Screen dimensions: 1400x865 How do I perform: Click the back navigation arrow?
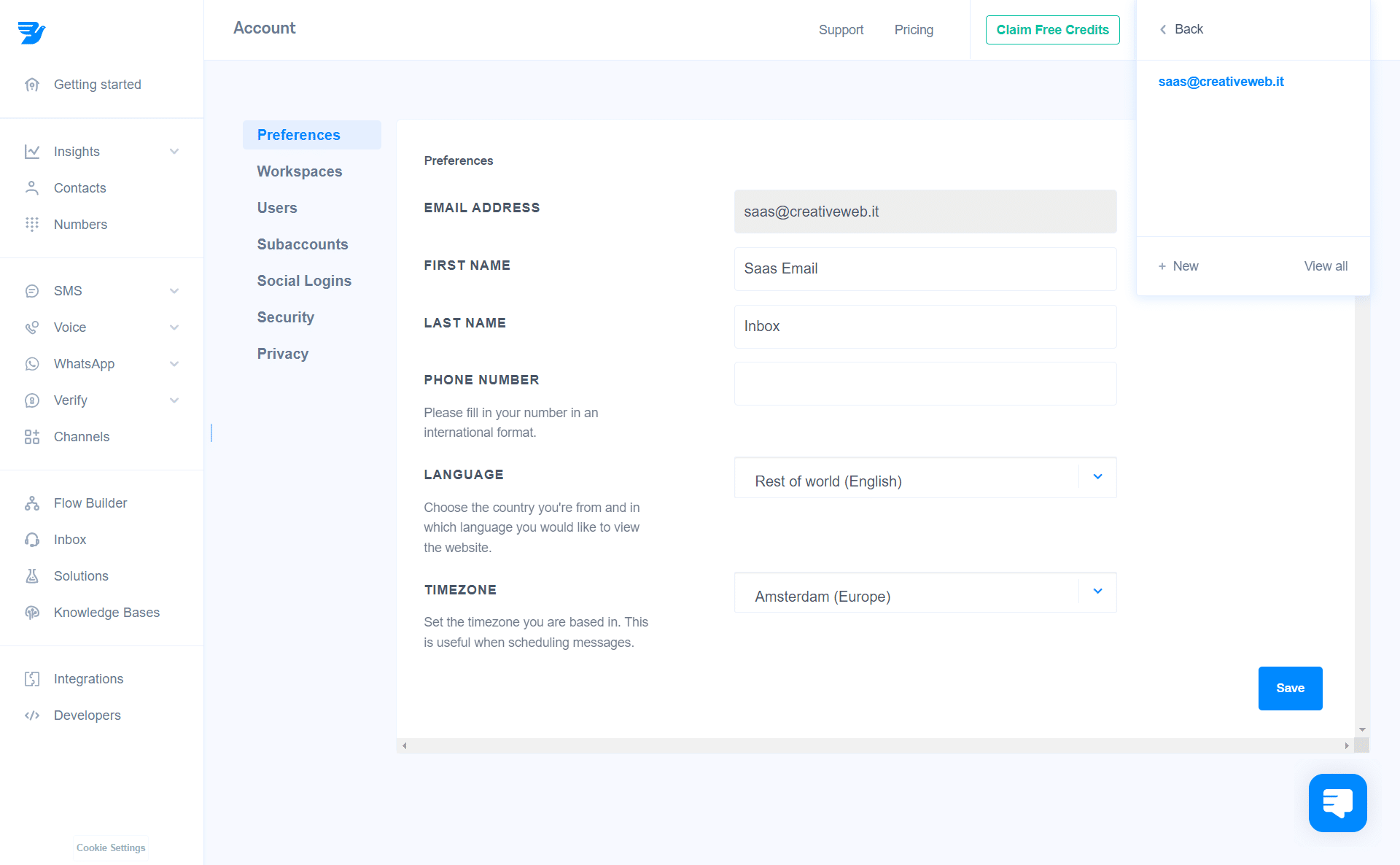[x=1164, y=29]
